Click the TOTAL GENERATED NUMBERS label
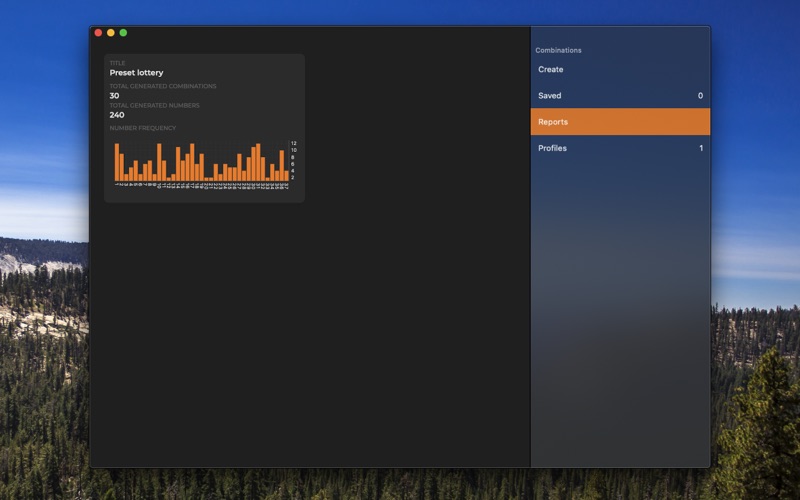The width and height of the screenshot is (800, 500). [155, 106]
